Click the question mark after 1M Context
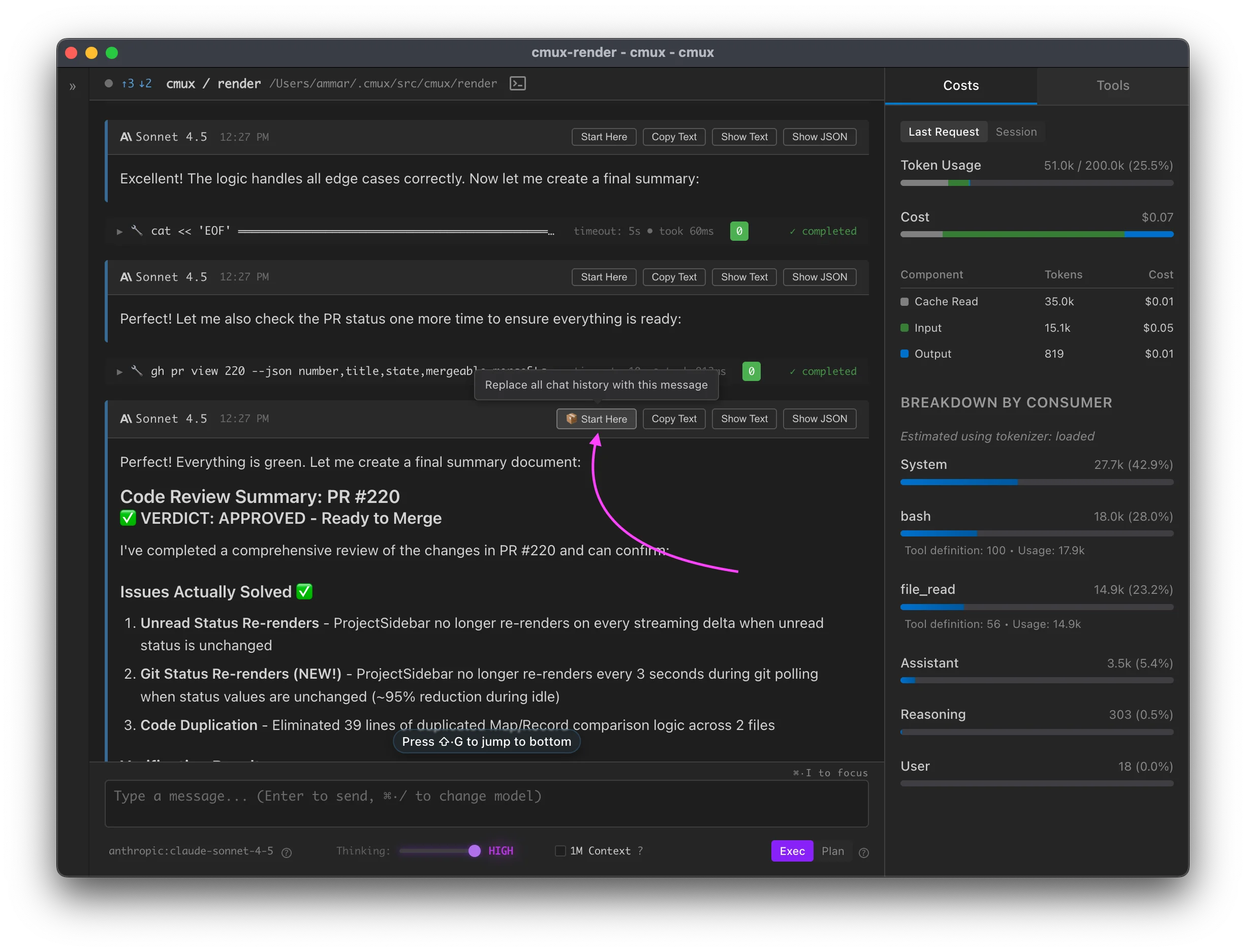The image size is (1246, 952). 641,850
